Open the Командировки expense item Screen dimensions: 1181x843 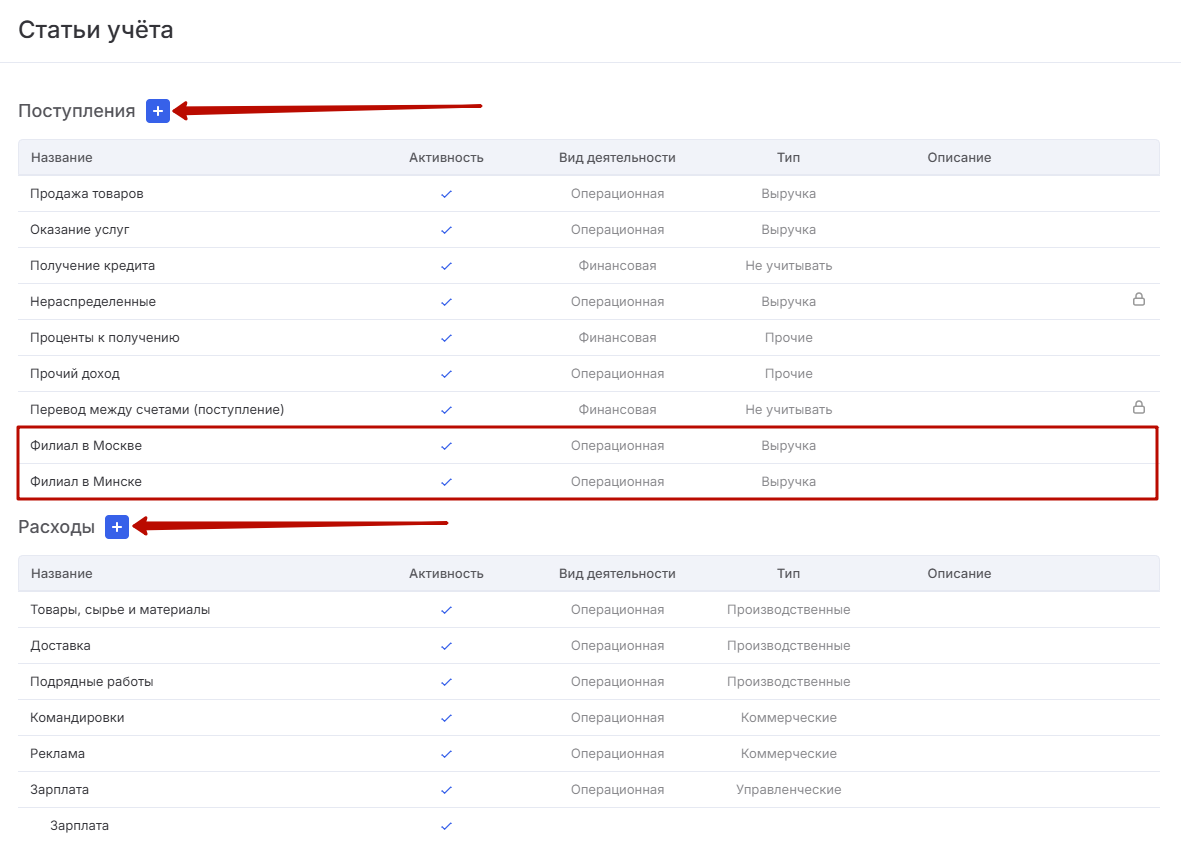[x=77, y=718]
